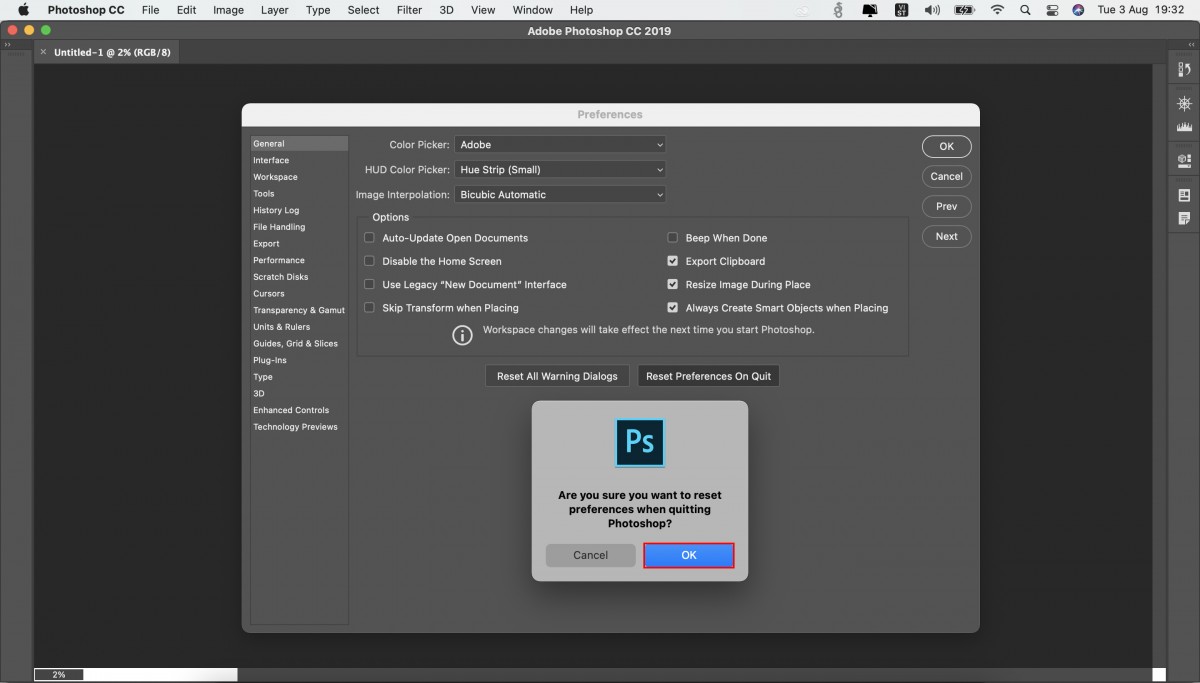Open the Apple menu

[x=23, y=10]
